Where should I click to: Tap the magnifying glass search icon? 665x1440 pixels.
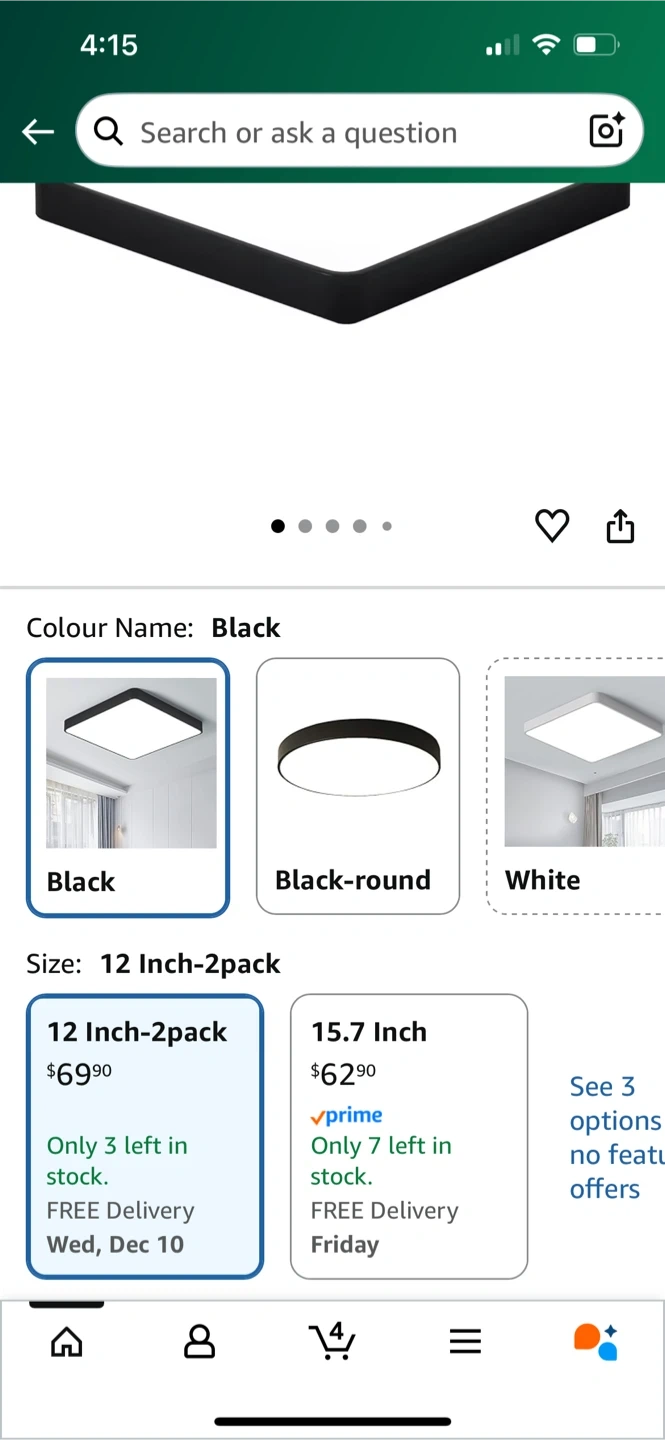tap(108, 131)
